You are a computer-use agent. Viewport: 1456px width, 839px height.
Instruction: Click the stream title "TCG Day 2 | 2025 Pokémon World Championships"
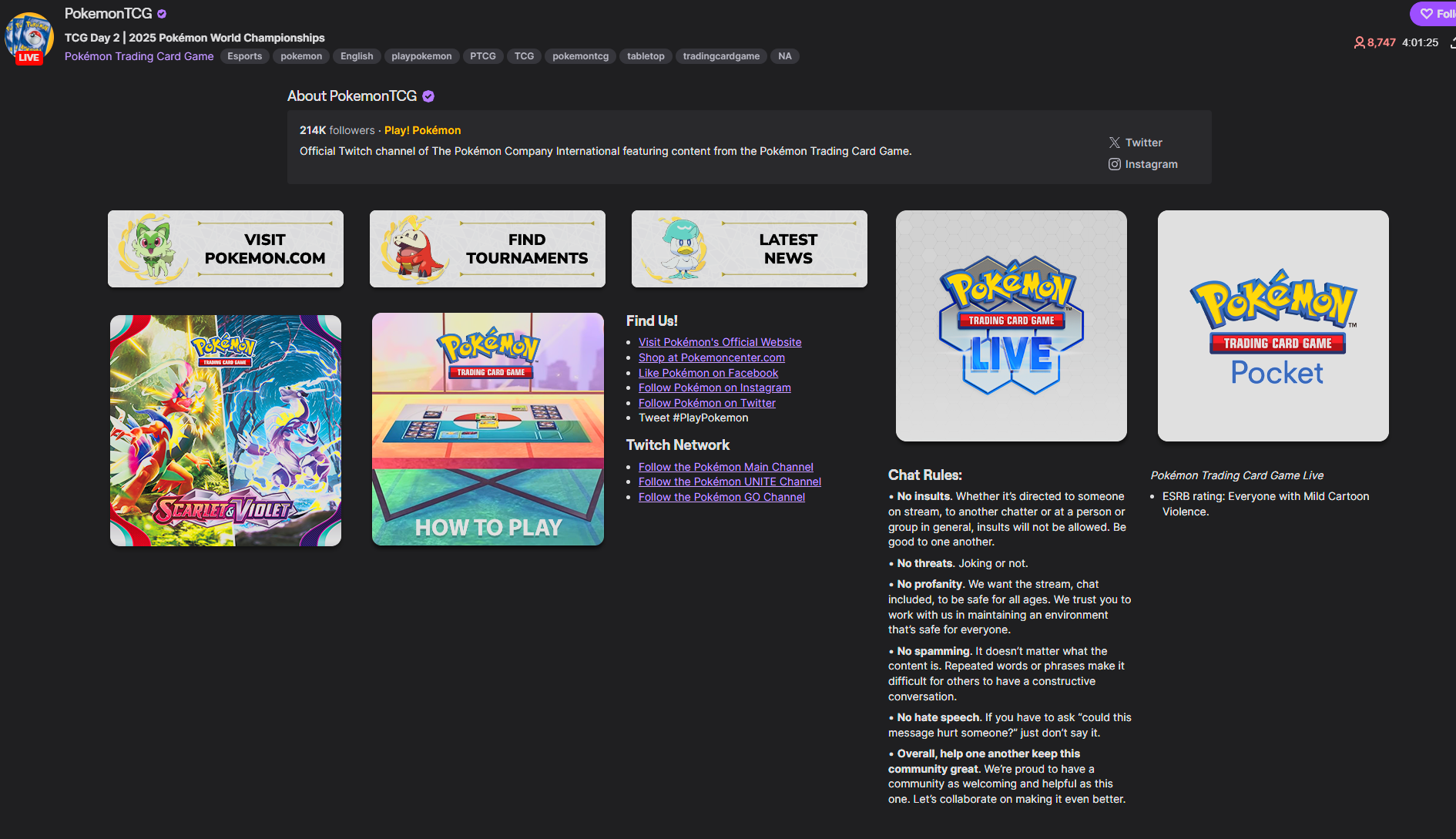pos(195,38)
